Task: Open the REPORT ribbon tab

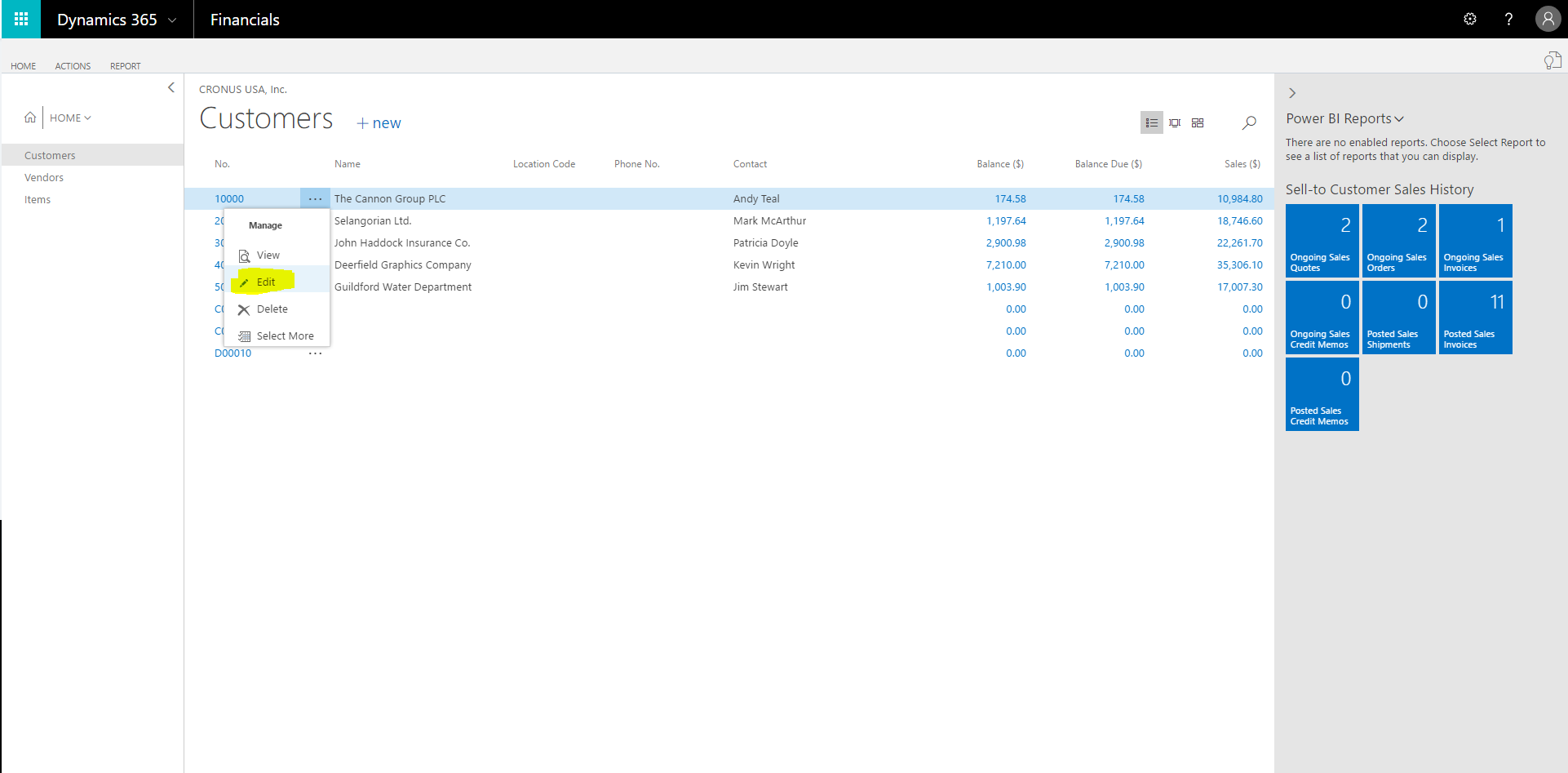Action: [125, 66]
